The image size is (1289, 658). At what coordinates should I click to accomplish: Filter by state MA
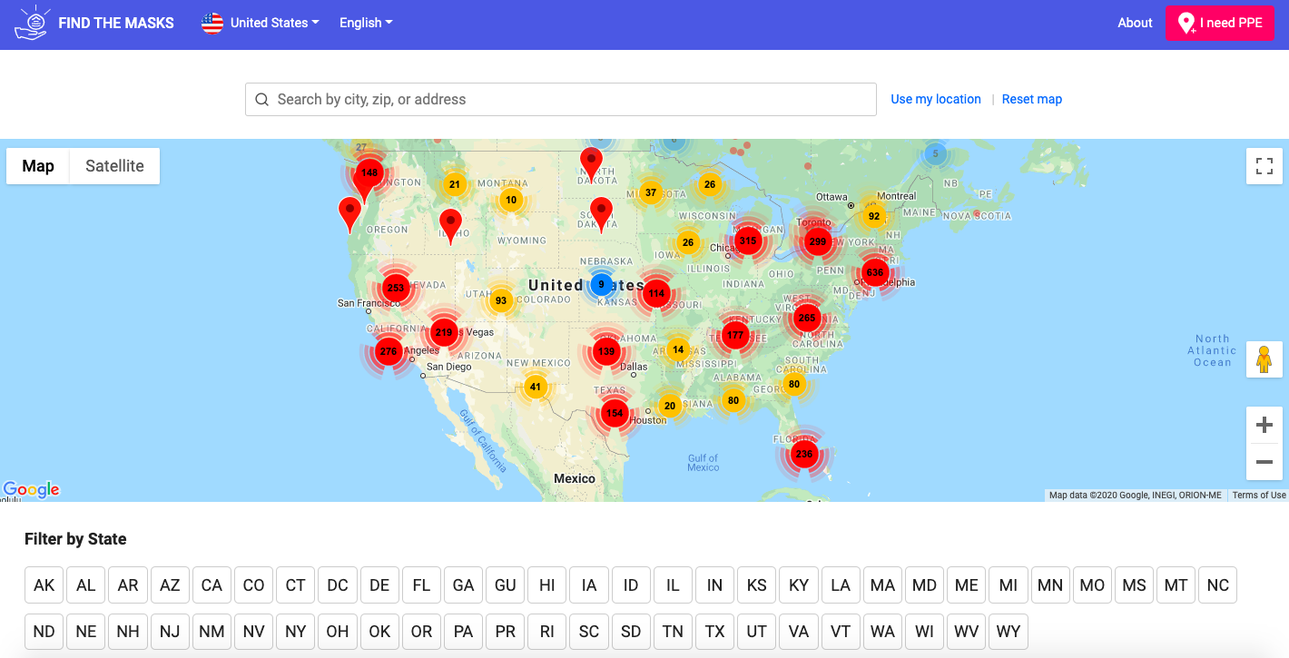tap(882, 585)
